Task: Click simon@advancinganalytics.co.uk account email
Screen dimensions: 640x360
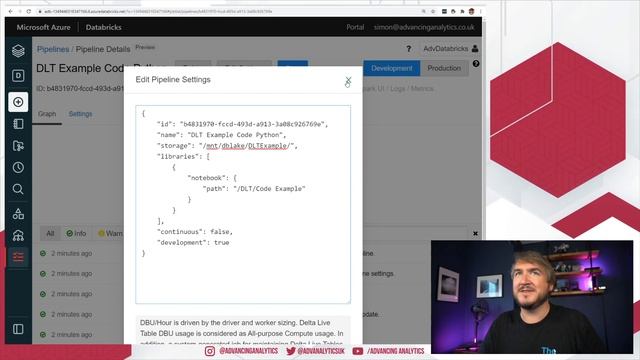Action: coord(424,27)
